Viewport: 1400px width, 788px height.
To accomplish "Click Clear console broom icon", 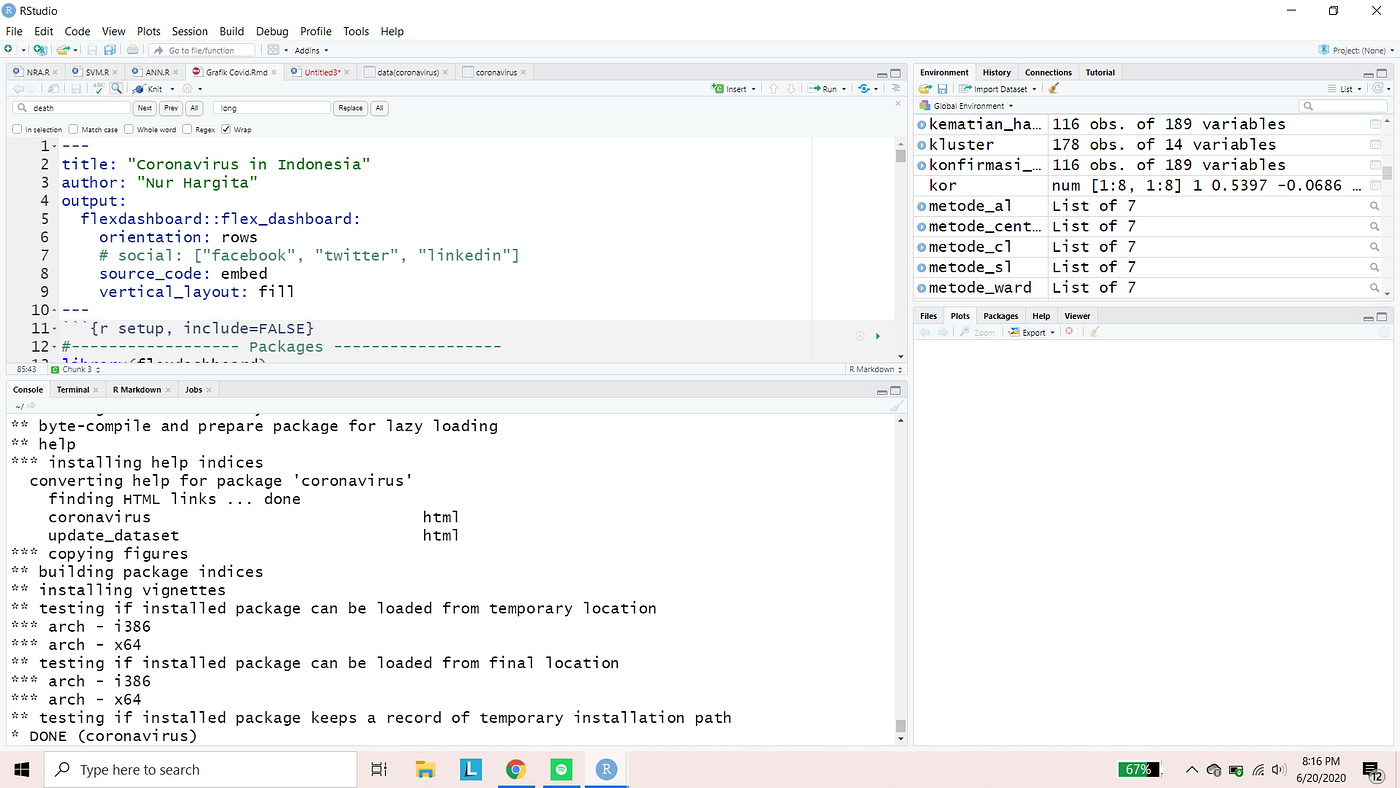I will coord(896,406).
